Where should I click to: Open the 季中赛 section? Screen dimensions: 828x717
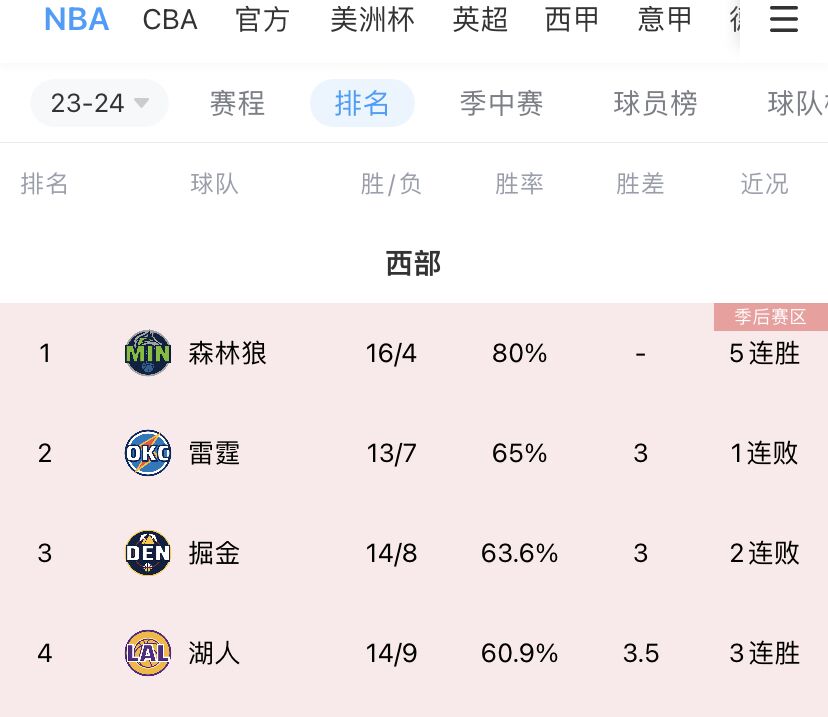click(502, 103)
